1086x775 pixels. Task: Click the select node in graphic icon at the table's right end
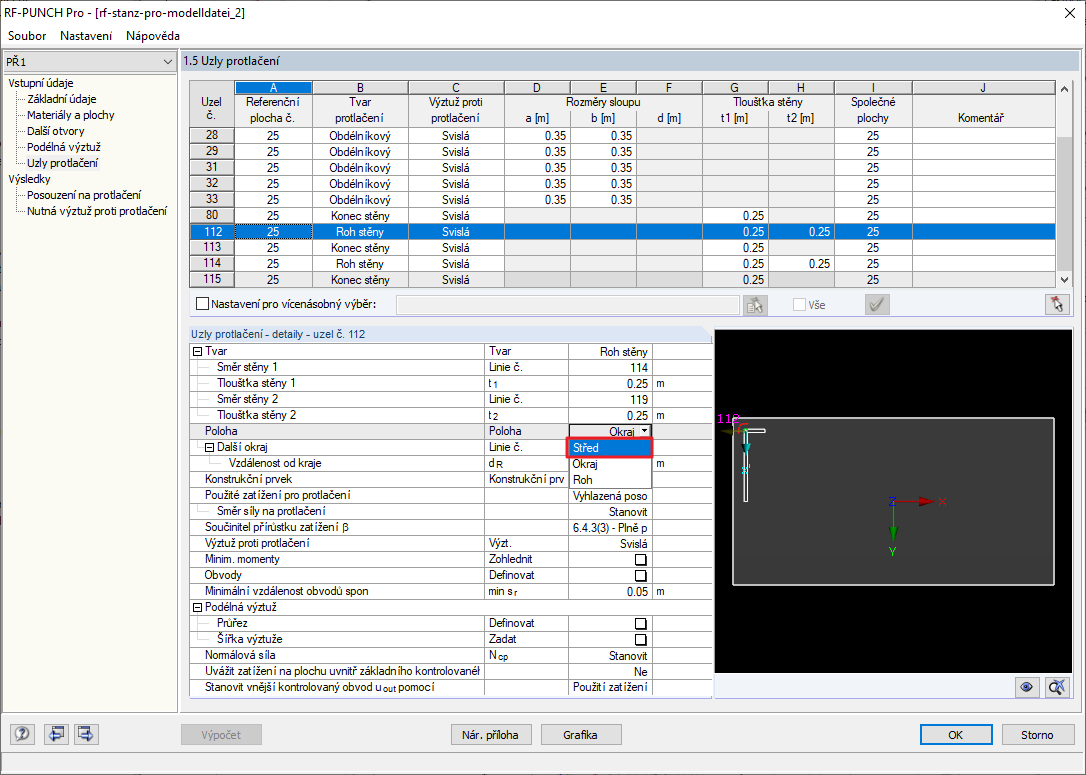point(1057,305)
